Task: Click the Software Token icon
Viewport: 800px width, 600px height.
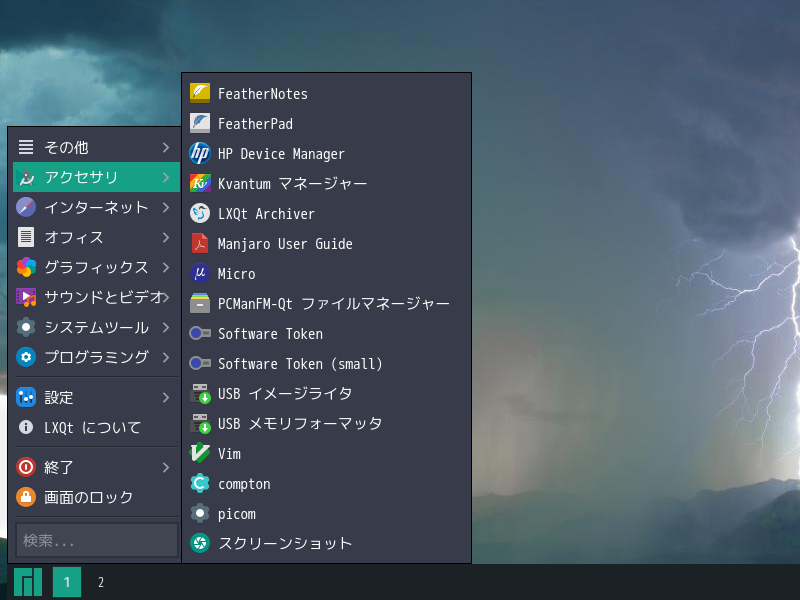Action: click(x=199, y=333)
